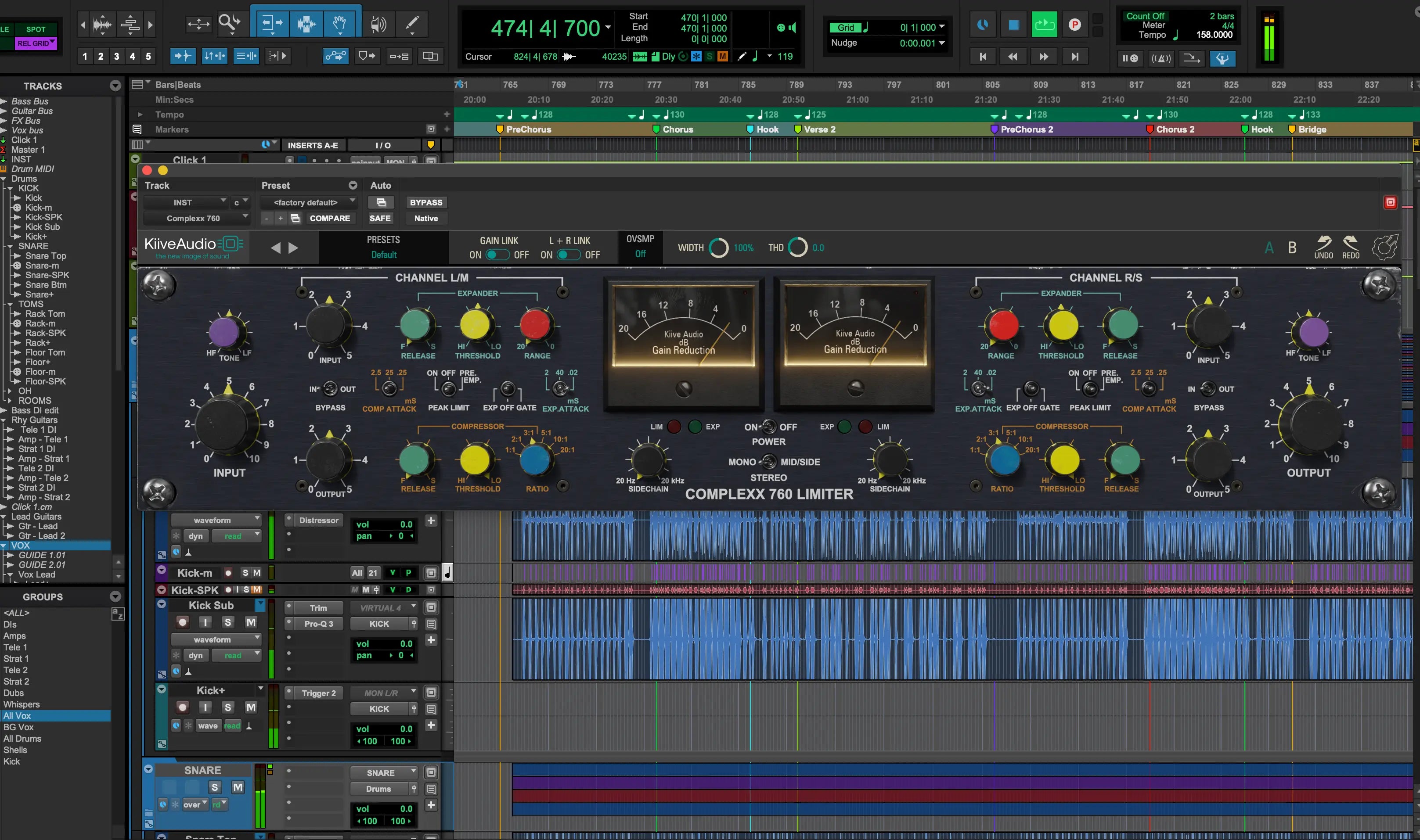Click the Scrubber speaker tool
The image size is (1420, 840).
click(x=378, y=24)
